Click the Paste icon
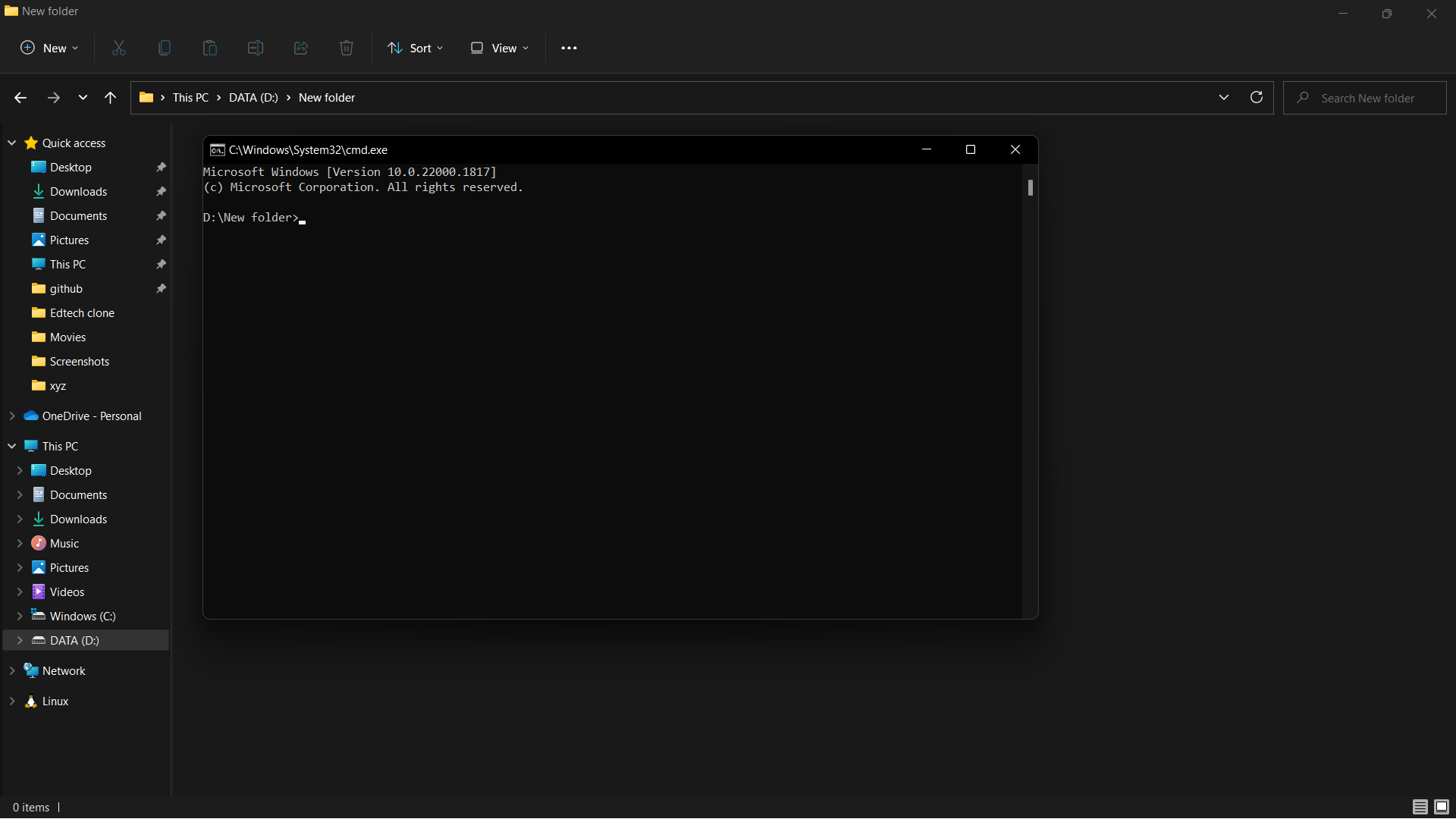 point(209,48)
